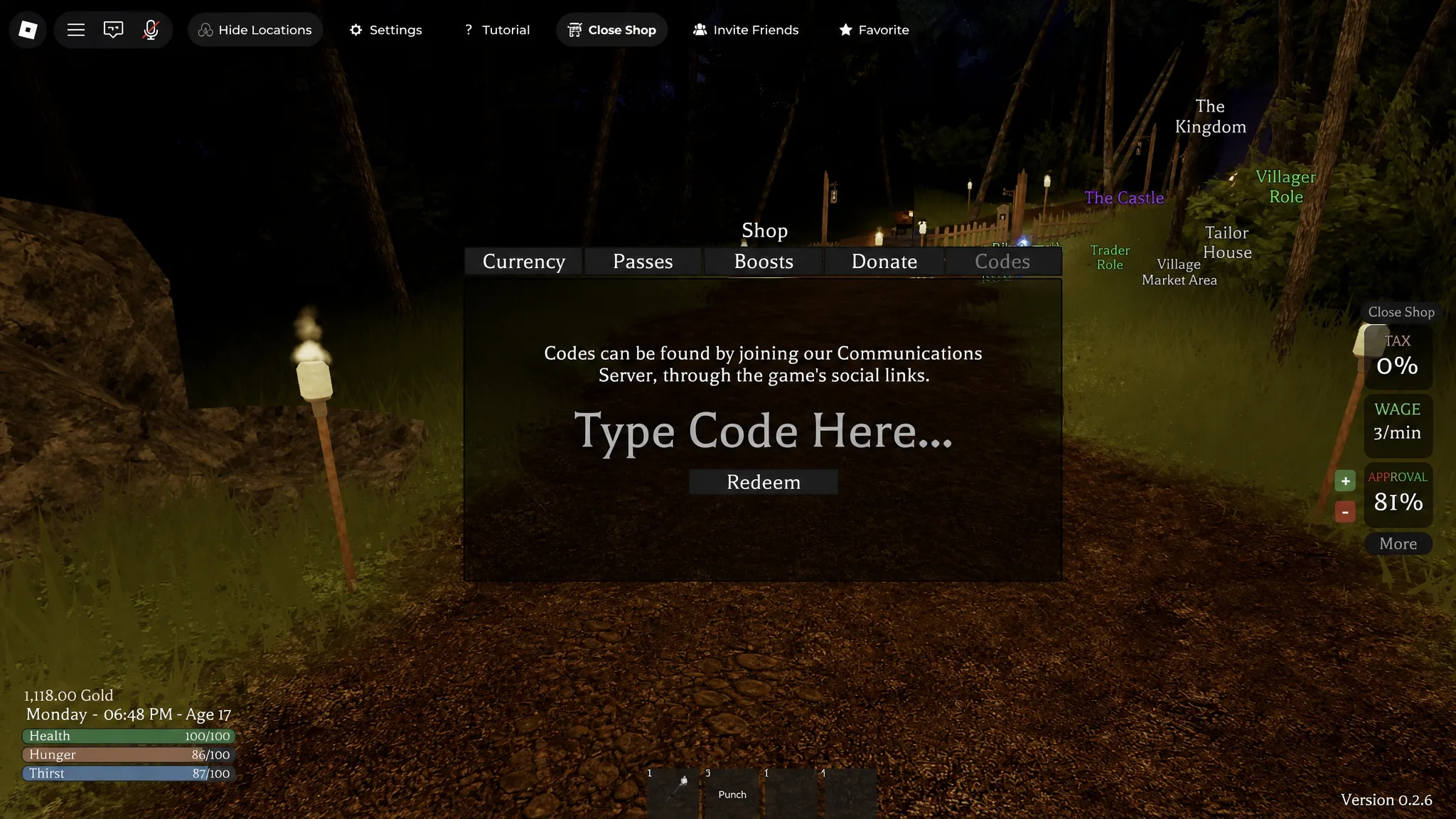Click the TAX 0% panel
The height and width of the screenshot is (819, 1456).
coord(1398,356)
